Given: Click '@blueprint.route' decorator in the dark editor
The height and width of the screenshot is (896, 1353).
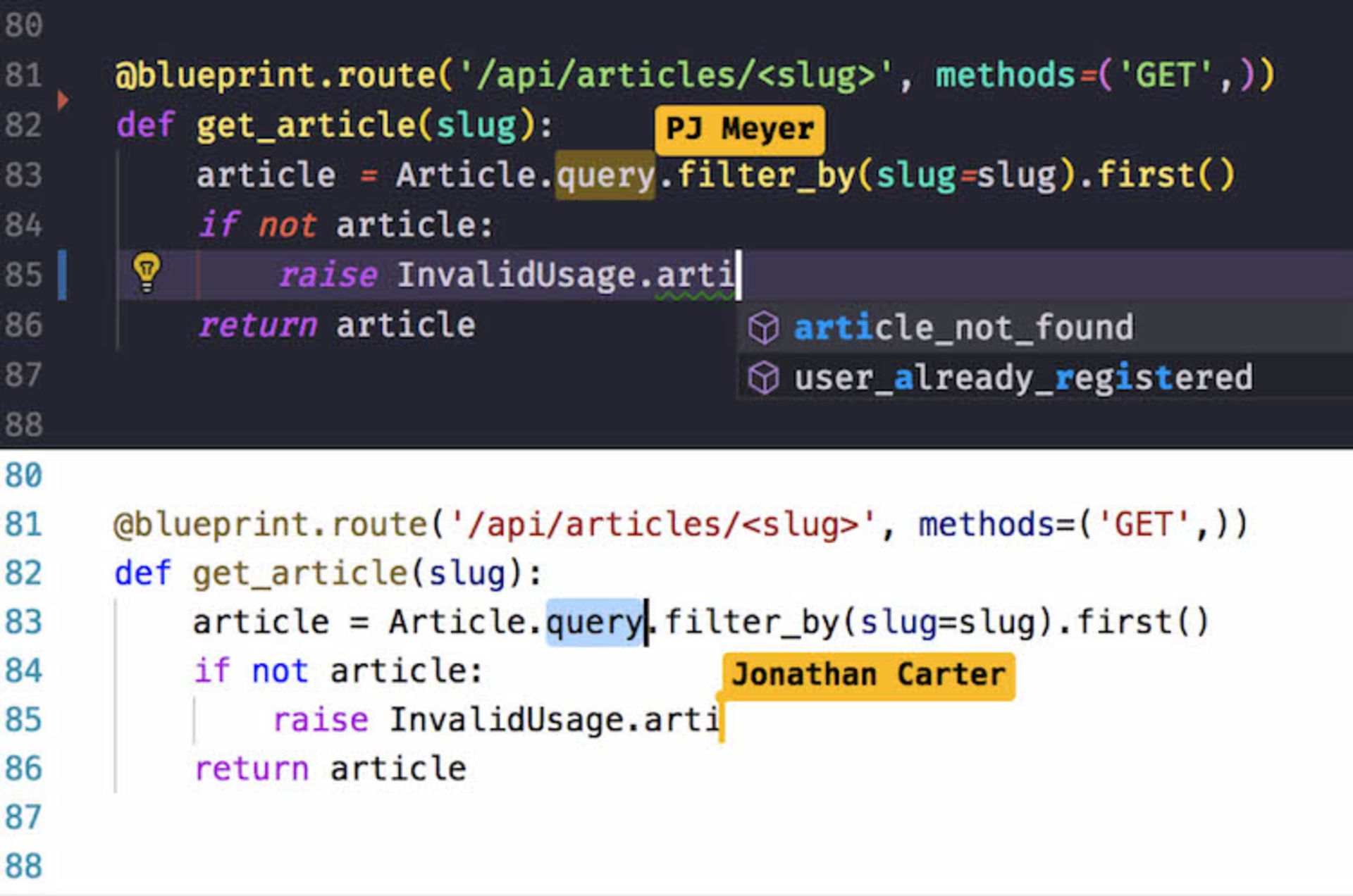Looking at the screenshot, I should coord(276,75).
